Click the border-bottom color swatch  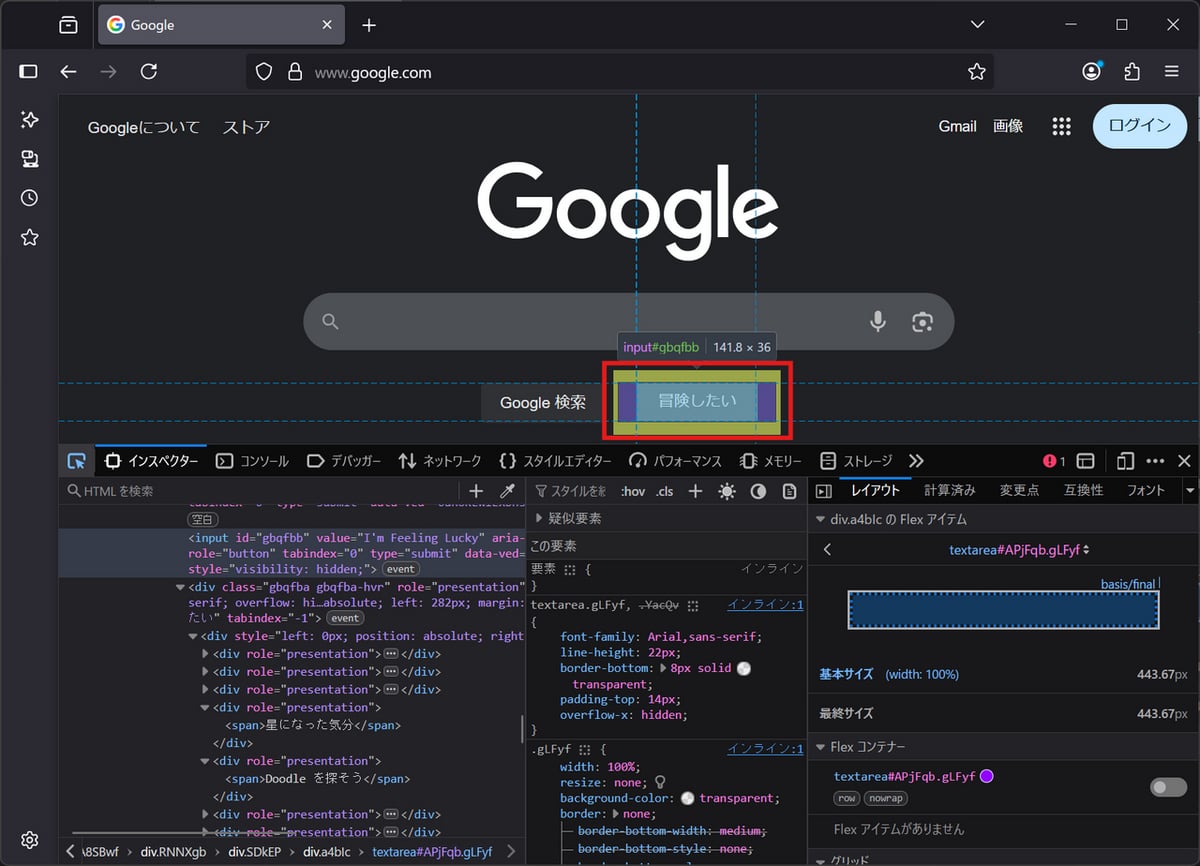743,668
